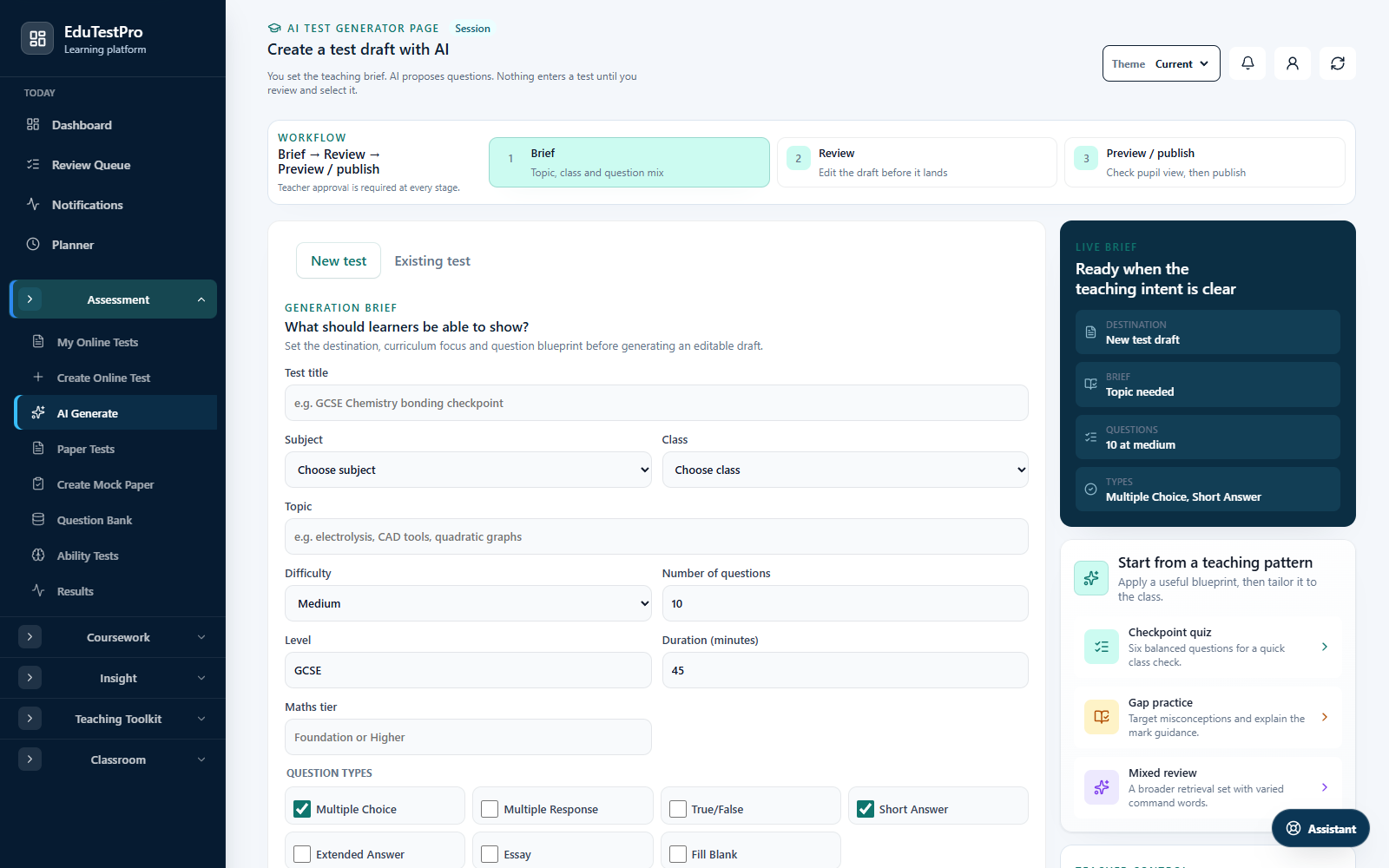Screen dimensions: 1389x868
Task: Click the Duration minutes field
Action: tap(846, 670)
